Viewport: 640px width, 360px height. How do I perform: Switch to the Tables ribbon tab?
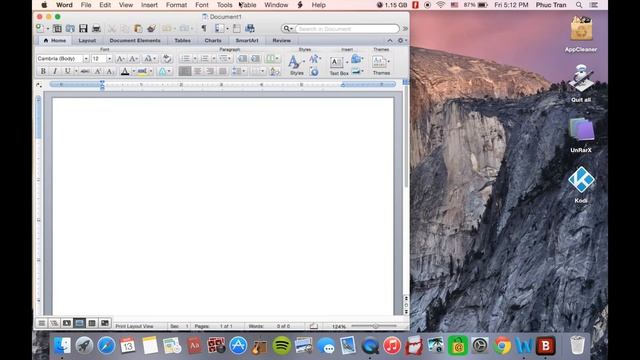pos(182,40)
